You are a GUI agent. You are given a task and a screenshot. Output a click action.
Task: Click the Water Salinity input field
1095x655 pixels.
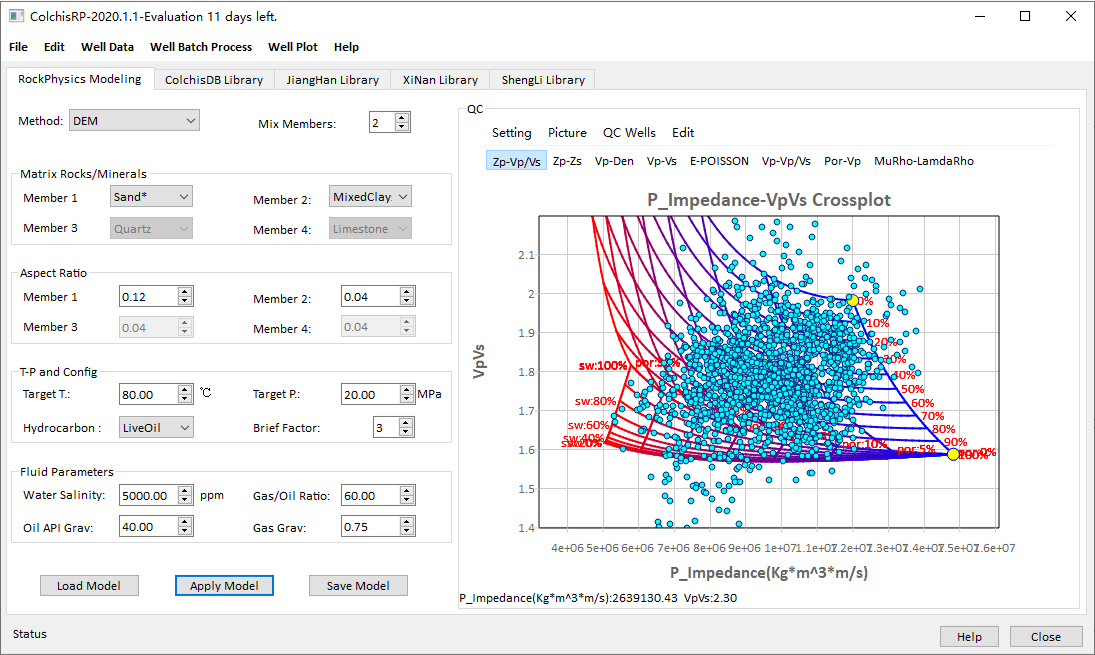pyautogui.click(x=149, y=496)
